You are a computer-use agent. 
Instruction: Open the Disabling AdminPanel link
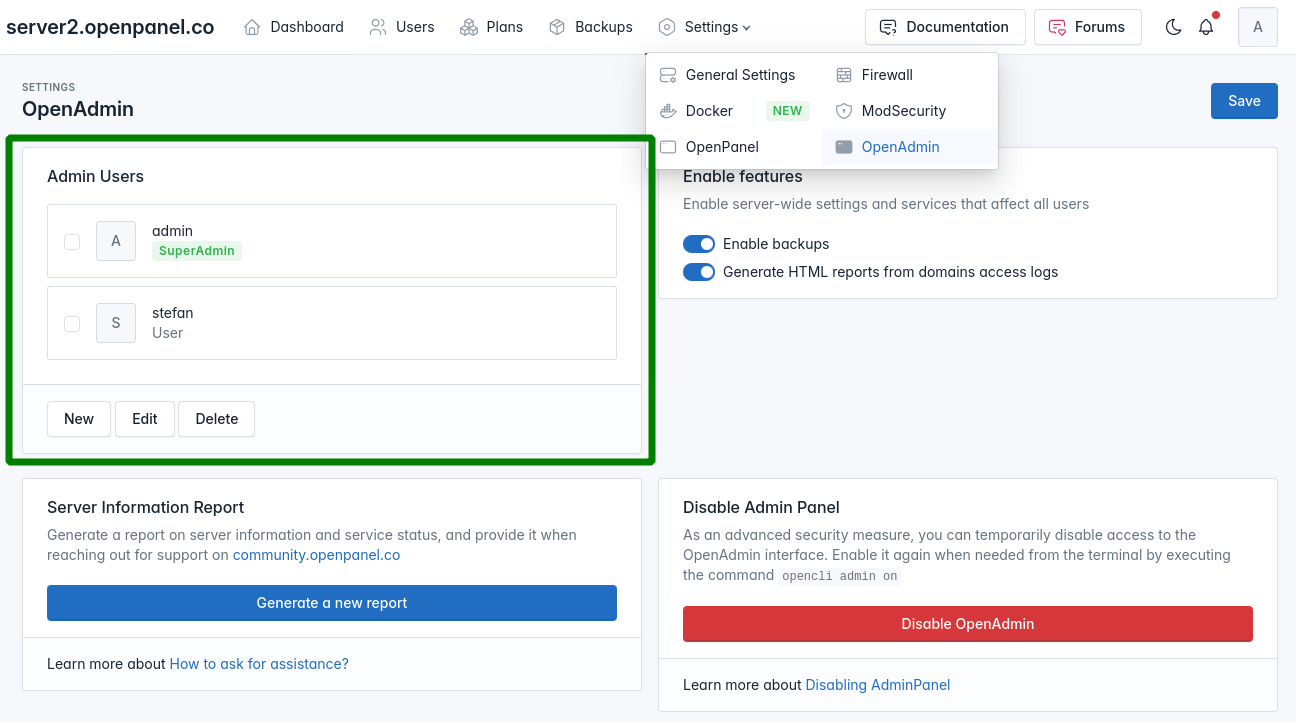pos(877,685)
